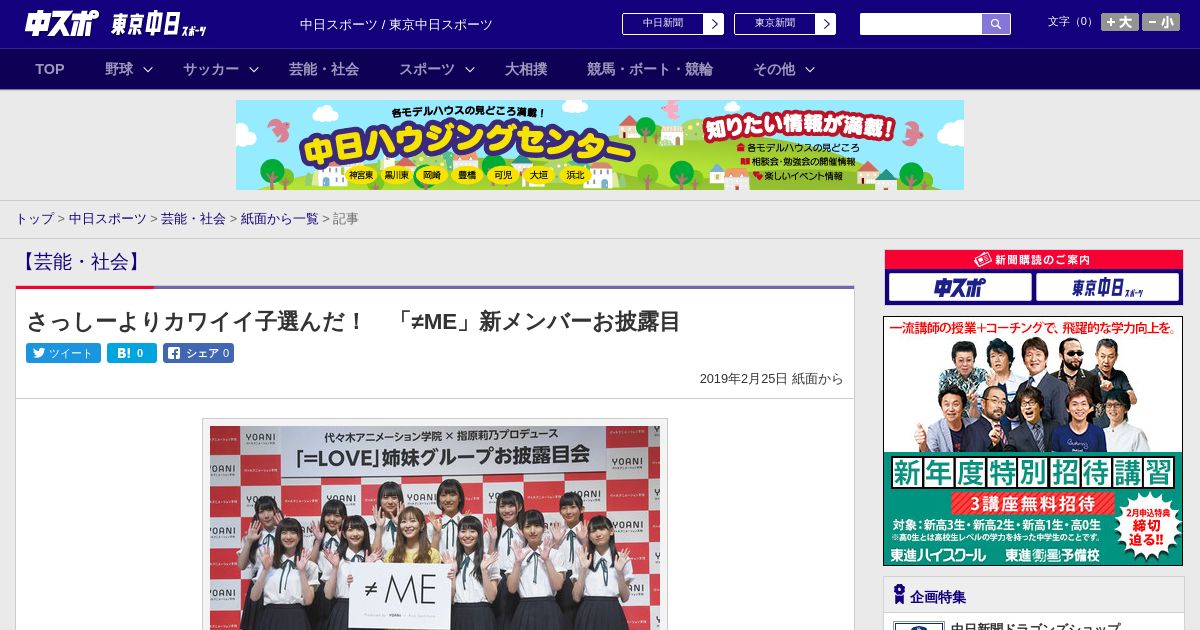Viewport: 1200px width, 630px height.
Task: Open 大相撲 navigation menu item
Action: 526,69
